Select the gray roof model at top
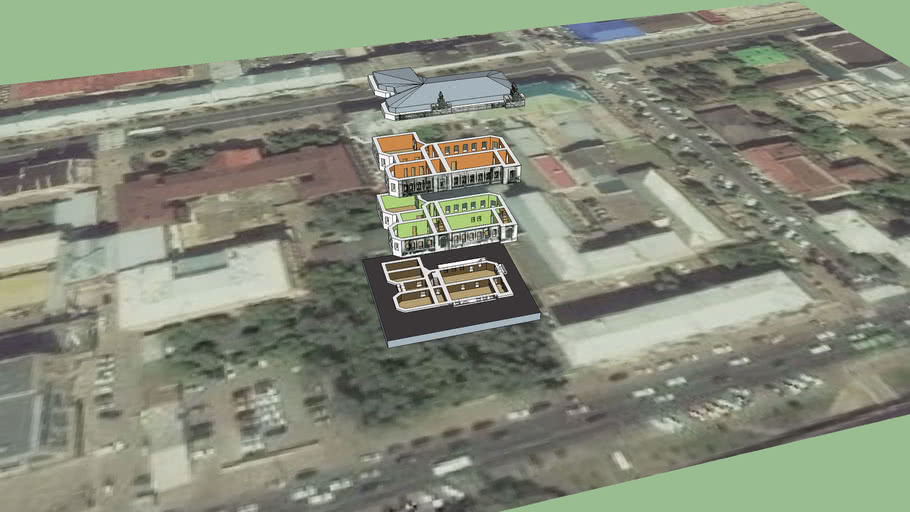Viewport: 910px width, 512px height. coord(445,94)
